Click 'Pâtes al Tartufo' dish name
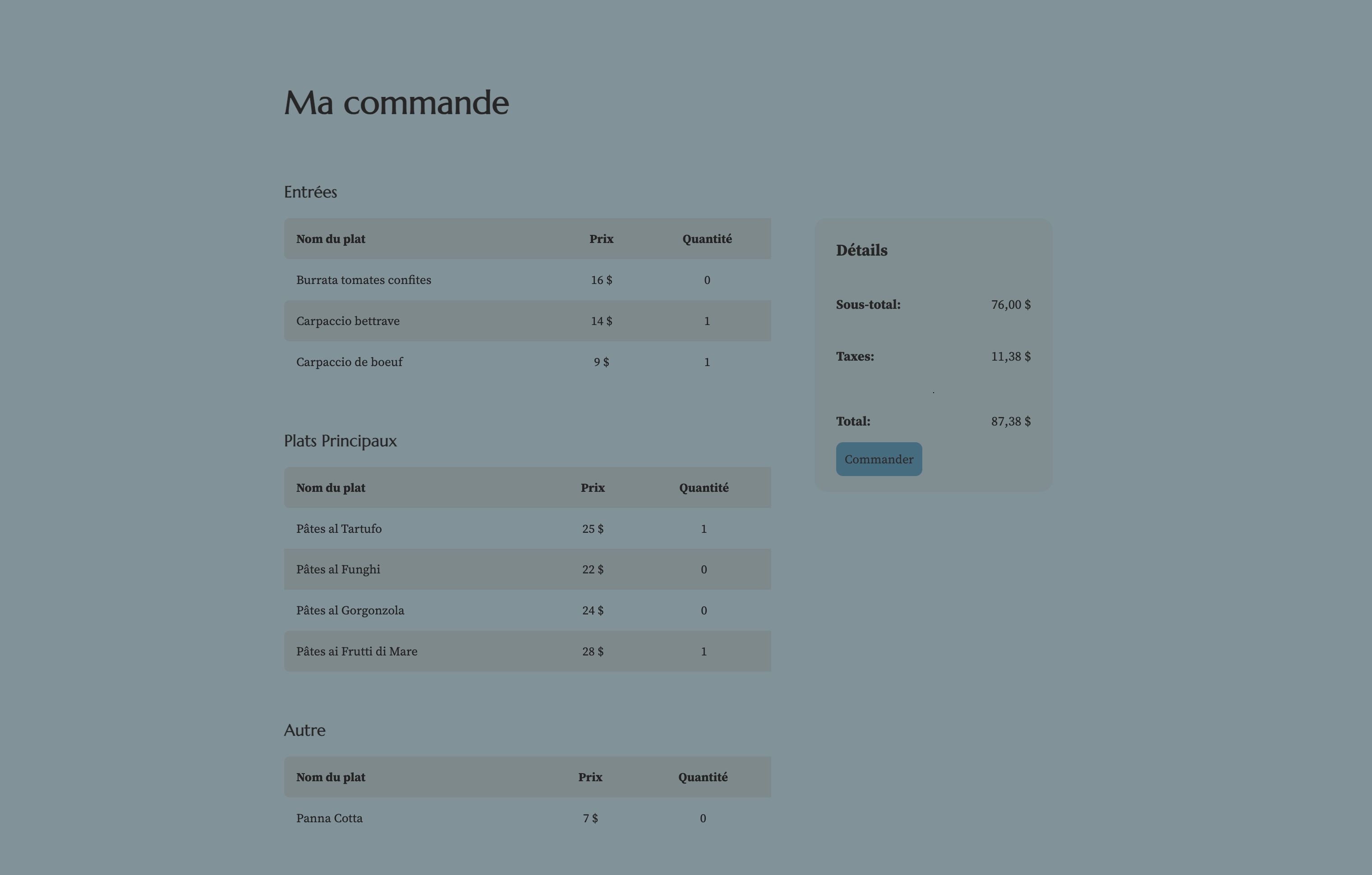1372x875 pixels. click(339, 529)
